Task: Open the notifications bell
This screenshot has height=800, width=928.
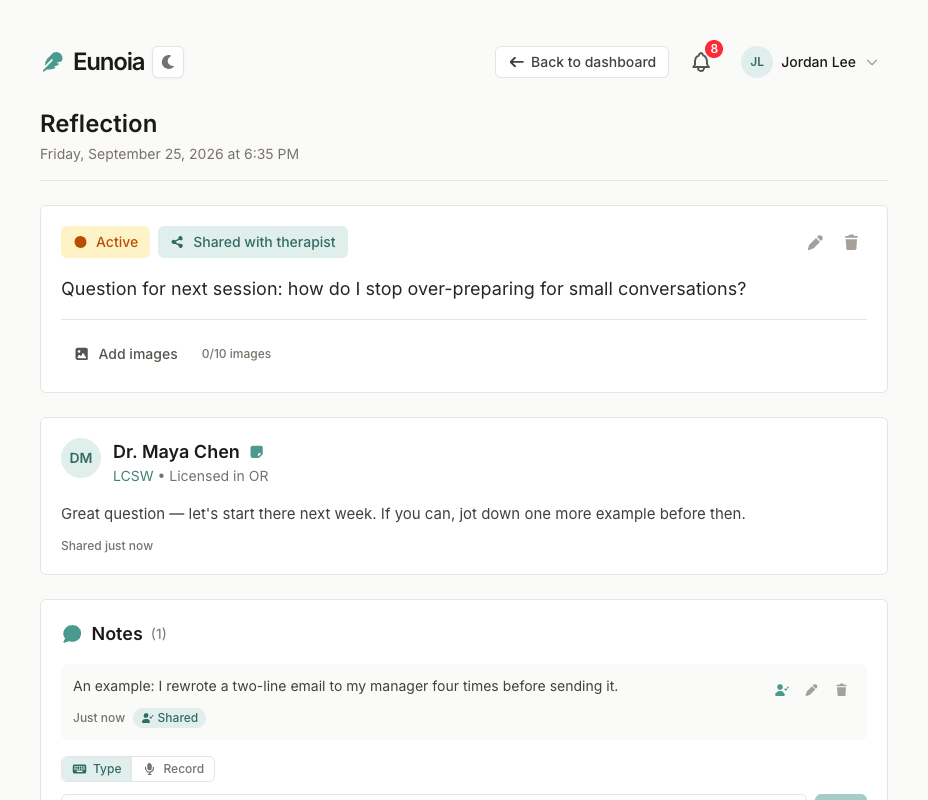Action: (701, 62)
